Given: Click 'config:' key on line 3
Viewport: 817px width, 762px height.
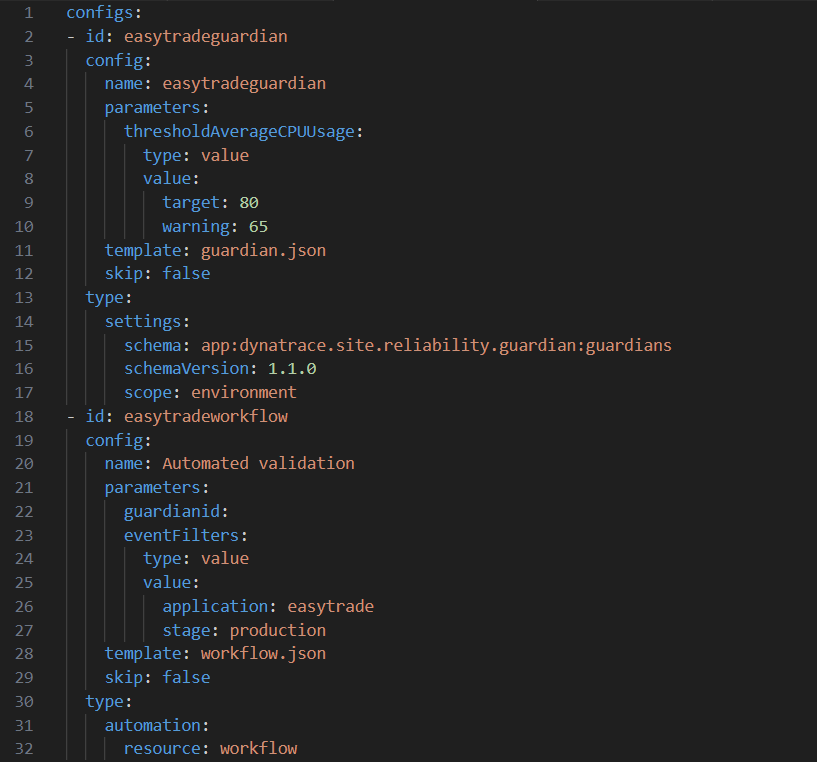Looking at the screenshot, I should 118,60.
